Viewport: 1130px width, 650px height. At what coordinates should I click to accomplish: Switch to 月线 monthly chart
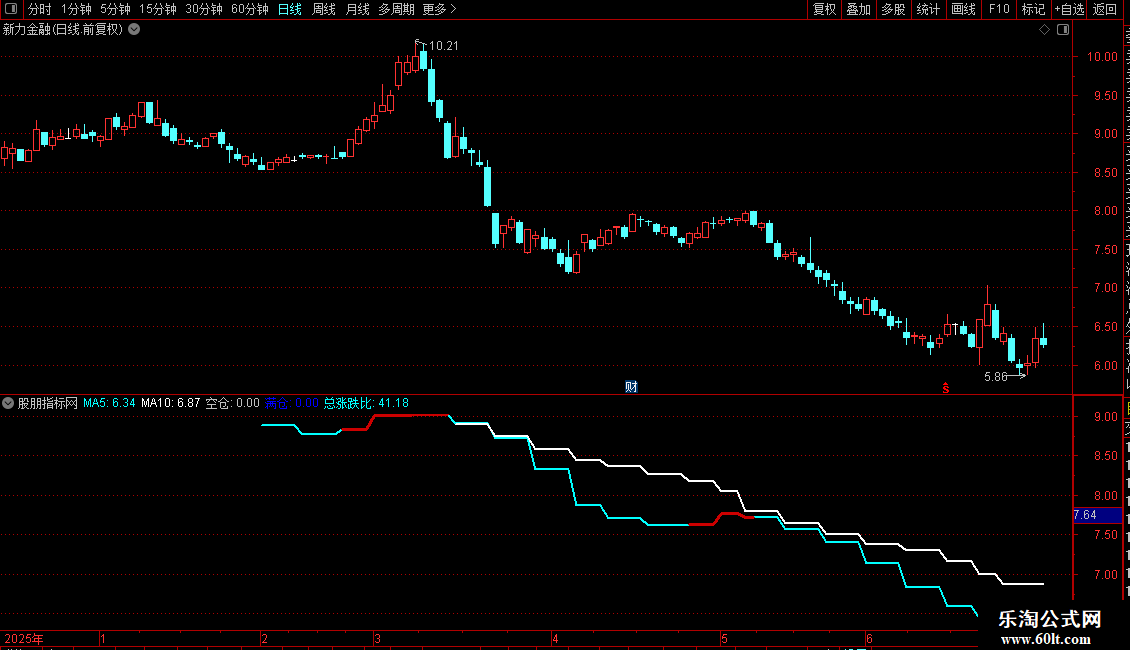(x=357, y=9)
